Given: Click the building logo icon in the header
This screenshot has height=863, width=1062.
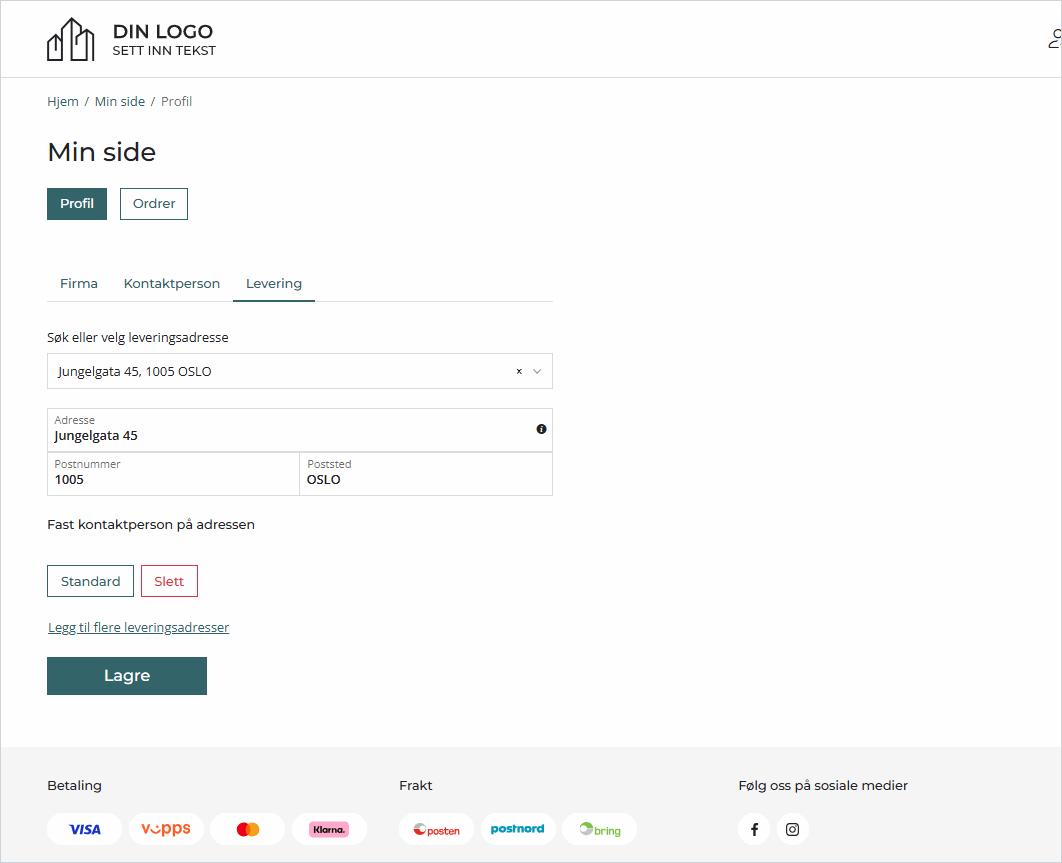Looking at the screenshot, I should (x=70, y=40).
